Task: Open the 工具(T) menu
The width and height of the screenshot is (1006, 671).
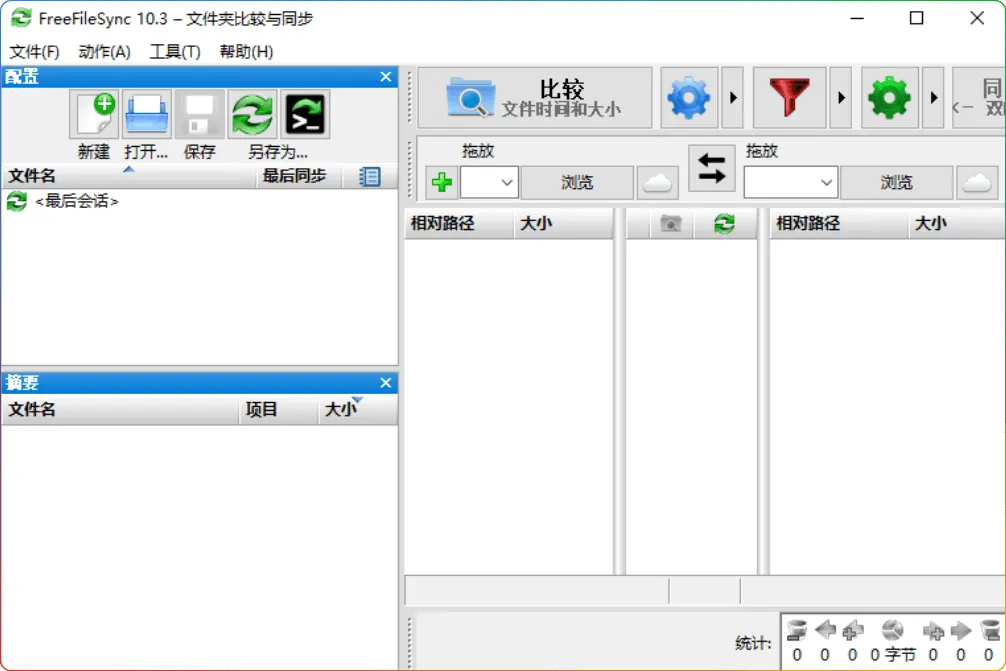Action: 175,52
